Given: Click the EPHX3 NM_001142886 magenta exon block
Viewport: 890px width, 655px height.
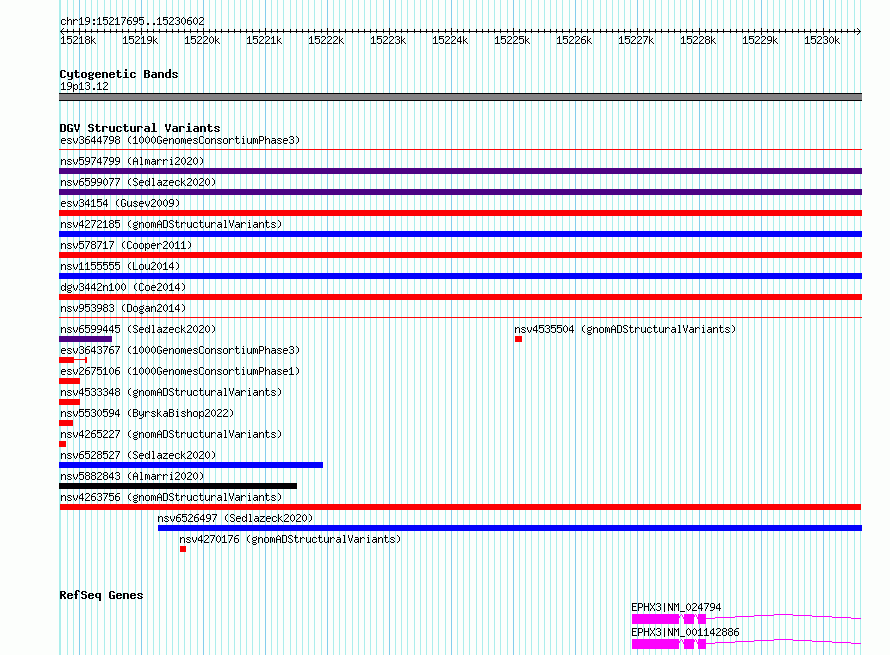Looking at the screenshot, I should click(x=656, y=644).
